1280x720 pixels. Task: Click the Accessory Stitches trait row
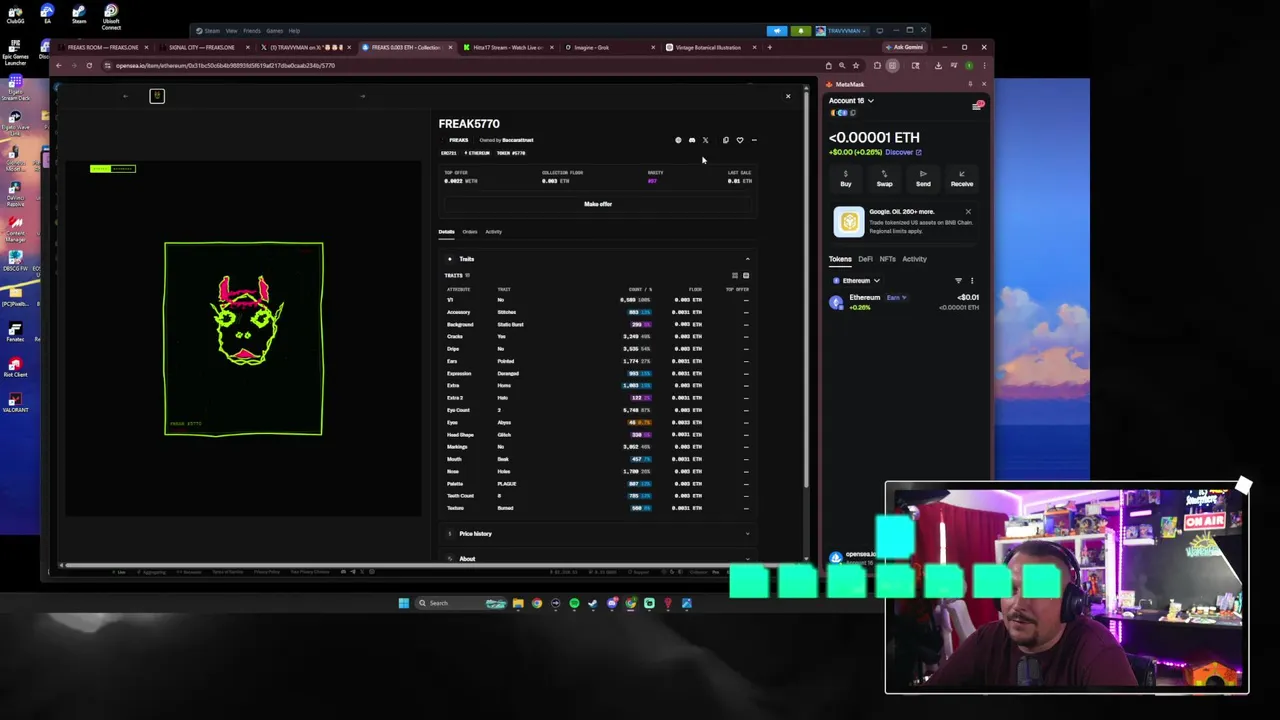[x=598, y=312]
